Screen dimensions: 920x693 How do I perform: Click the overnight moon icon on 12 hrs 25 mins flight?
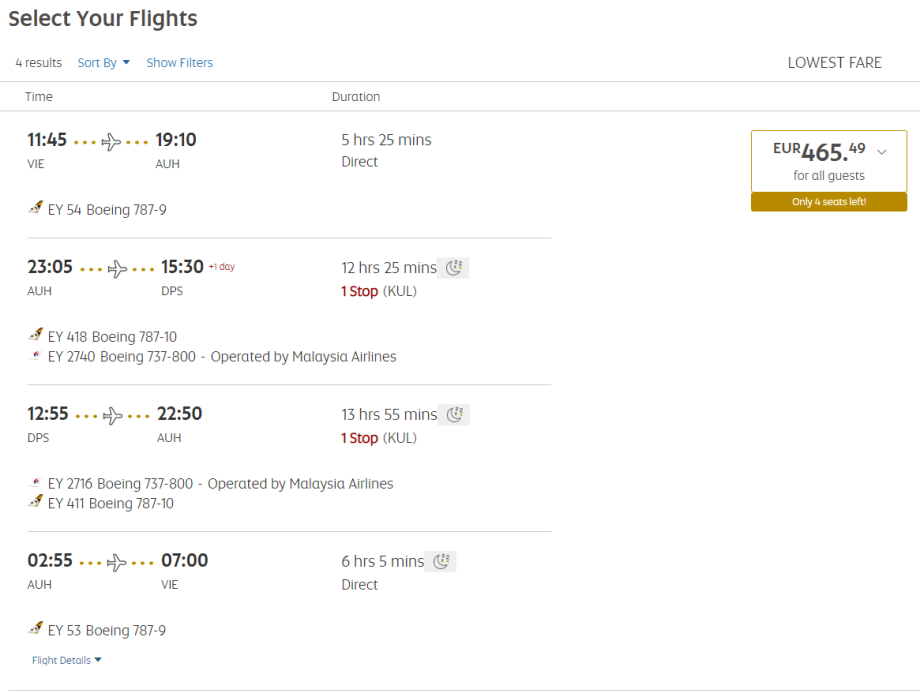click(x=455, y=268)
